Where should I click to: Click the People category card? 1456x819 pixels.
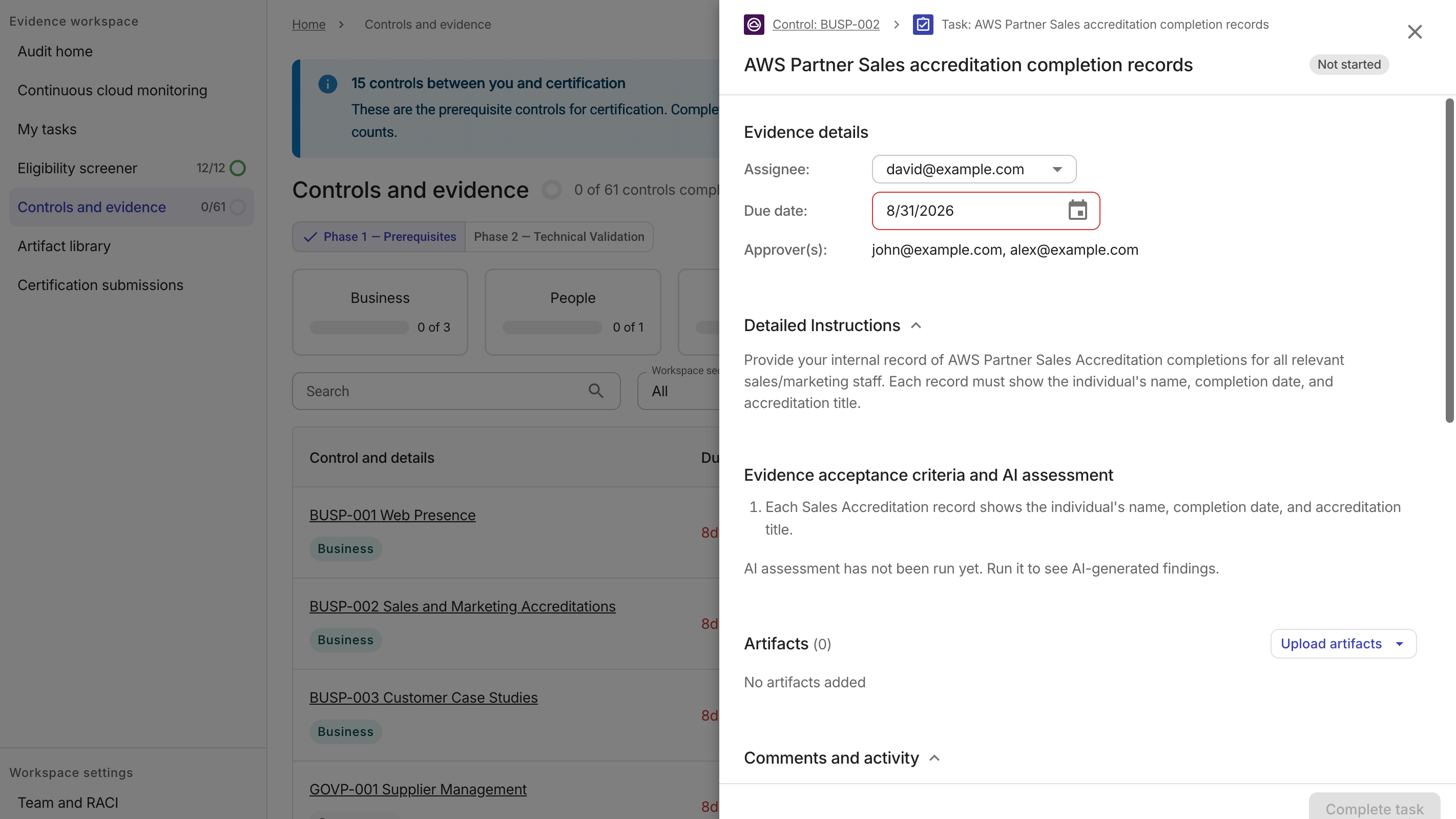coord(573,312)
